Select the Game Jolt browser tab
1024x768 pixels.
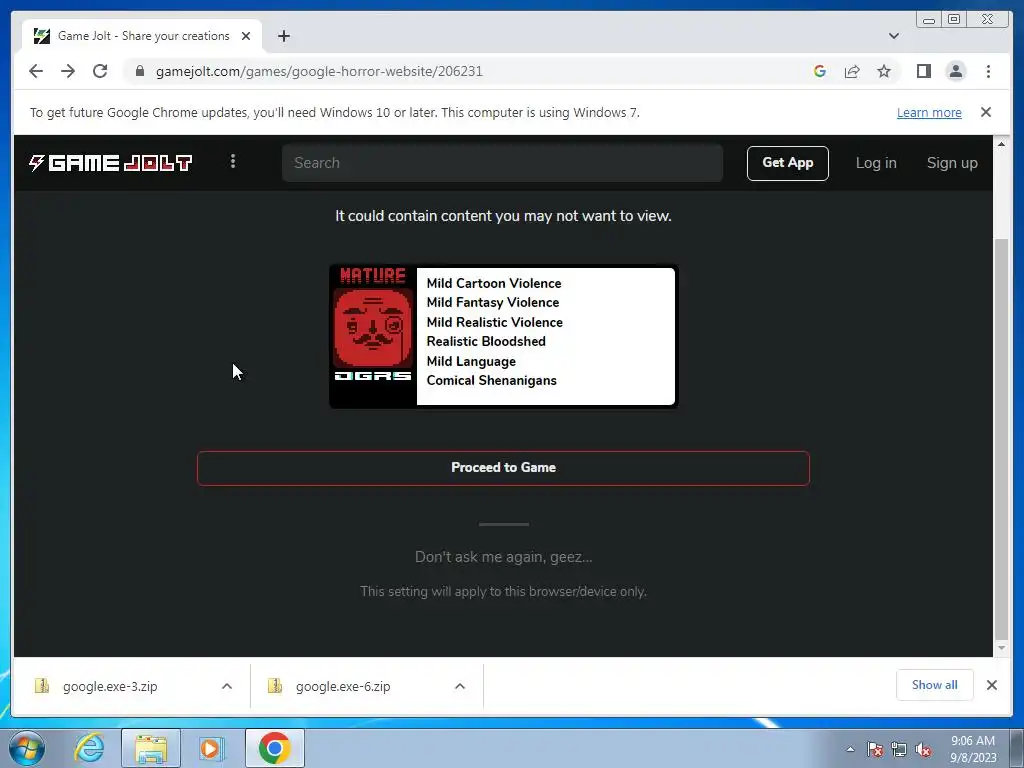pos(142,36)
